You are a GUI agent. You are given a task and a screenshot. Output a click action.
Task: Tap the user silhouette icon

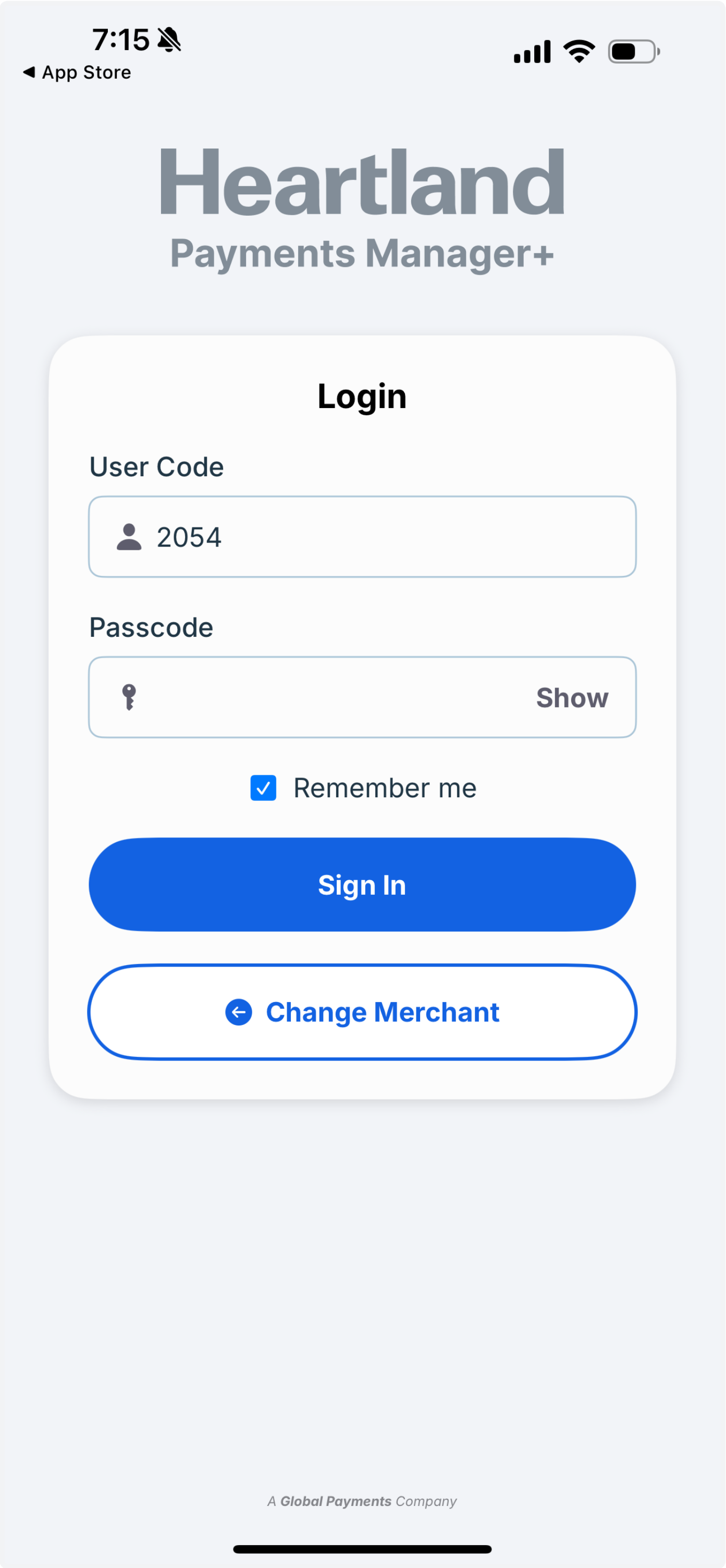129,537
